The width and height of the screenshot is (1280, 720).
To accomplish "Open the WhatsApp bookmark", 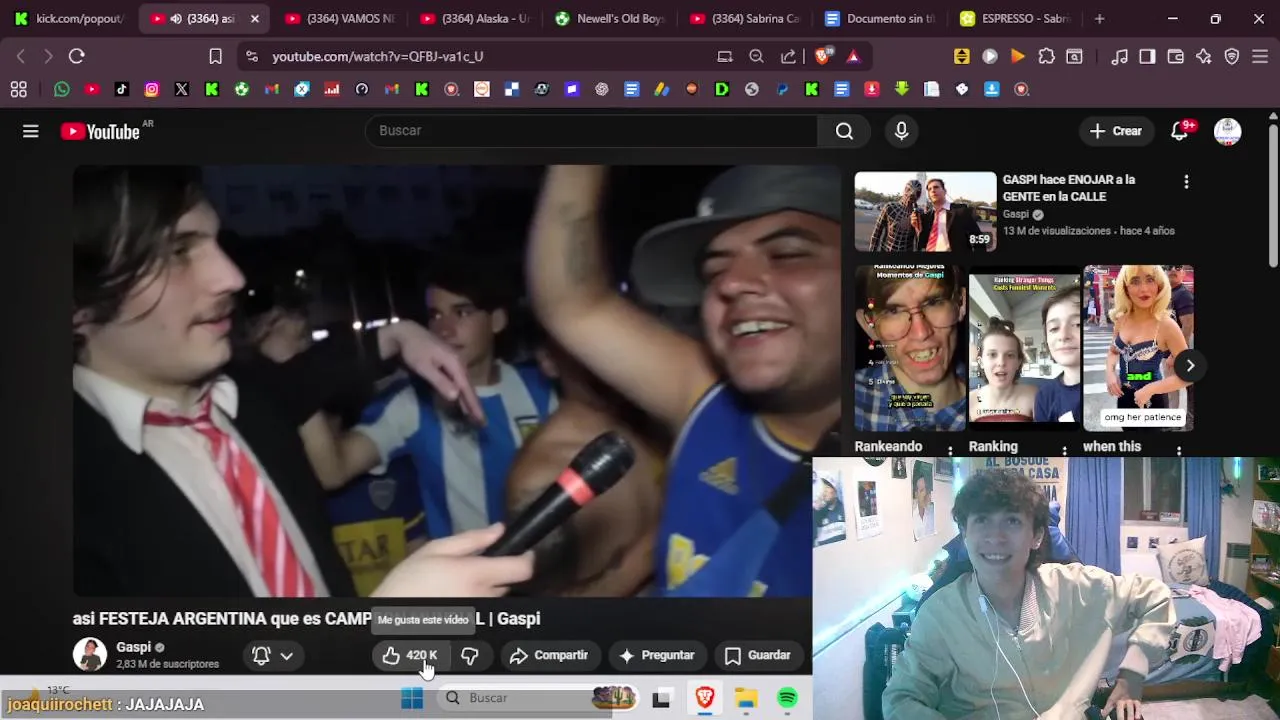I will (62, 89).
